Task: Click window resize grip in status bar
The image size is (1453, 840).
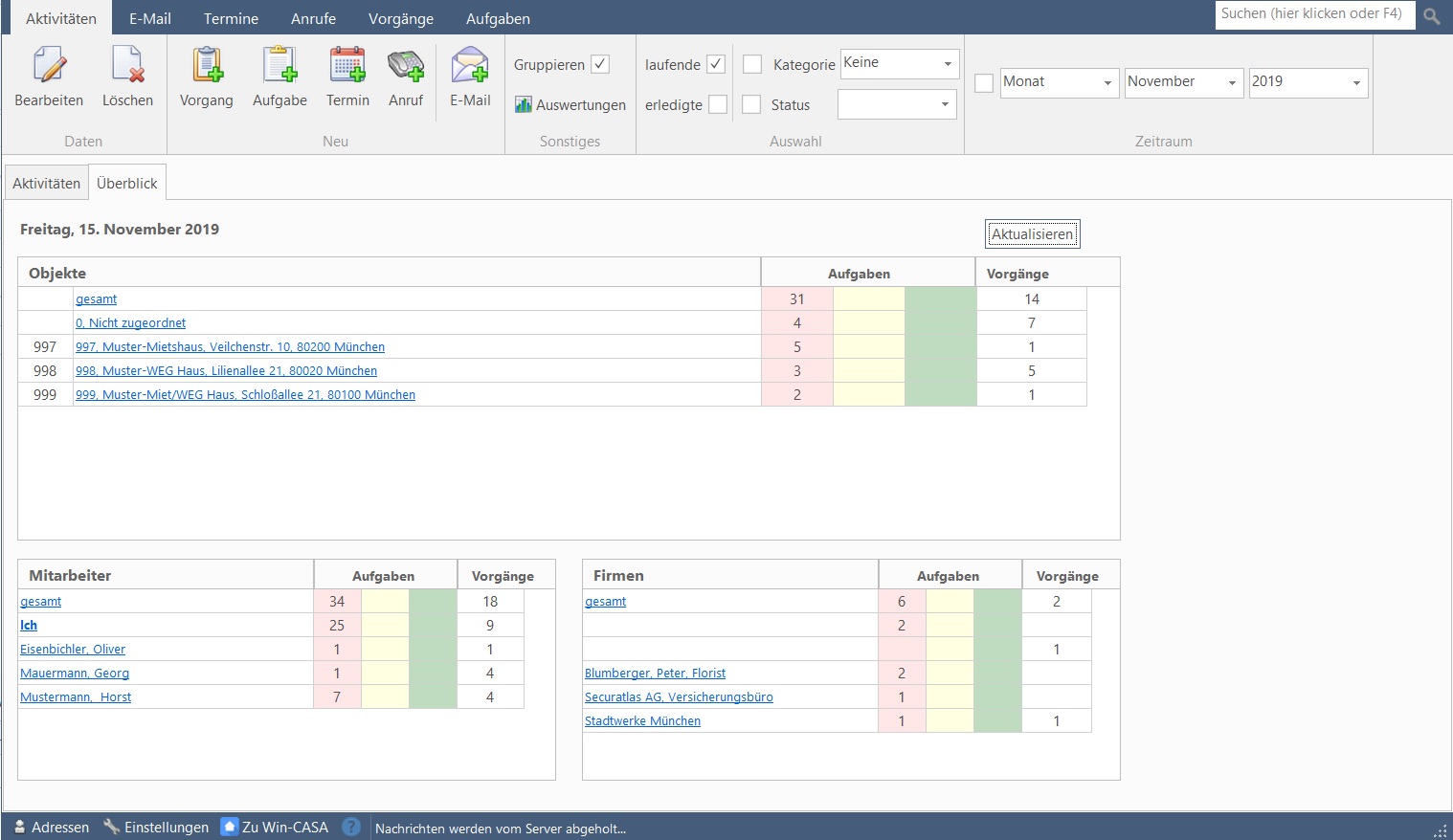Action: [x=1440, y=831]
